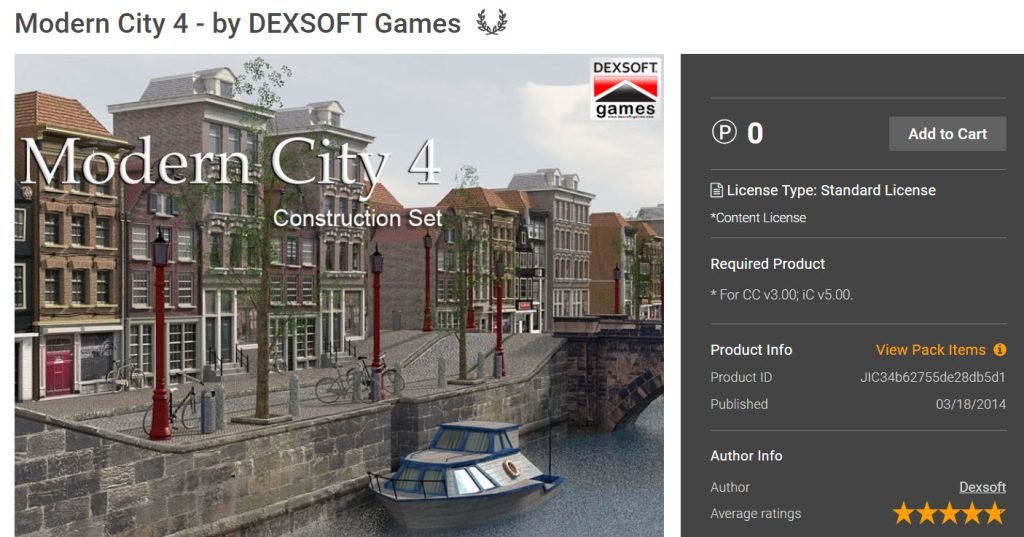
Task: Click the P points currency icon
Action: (724, 133)
